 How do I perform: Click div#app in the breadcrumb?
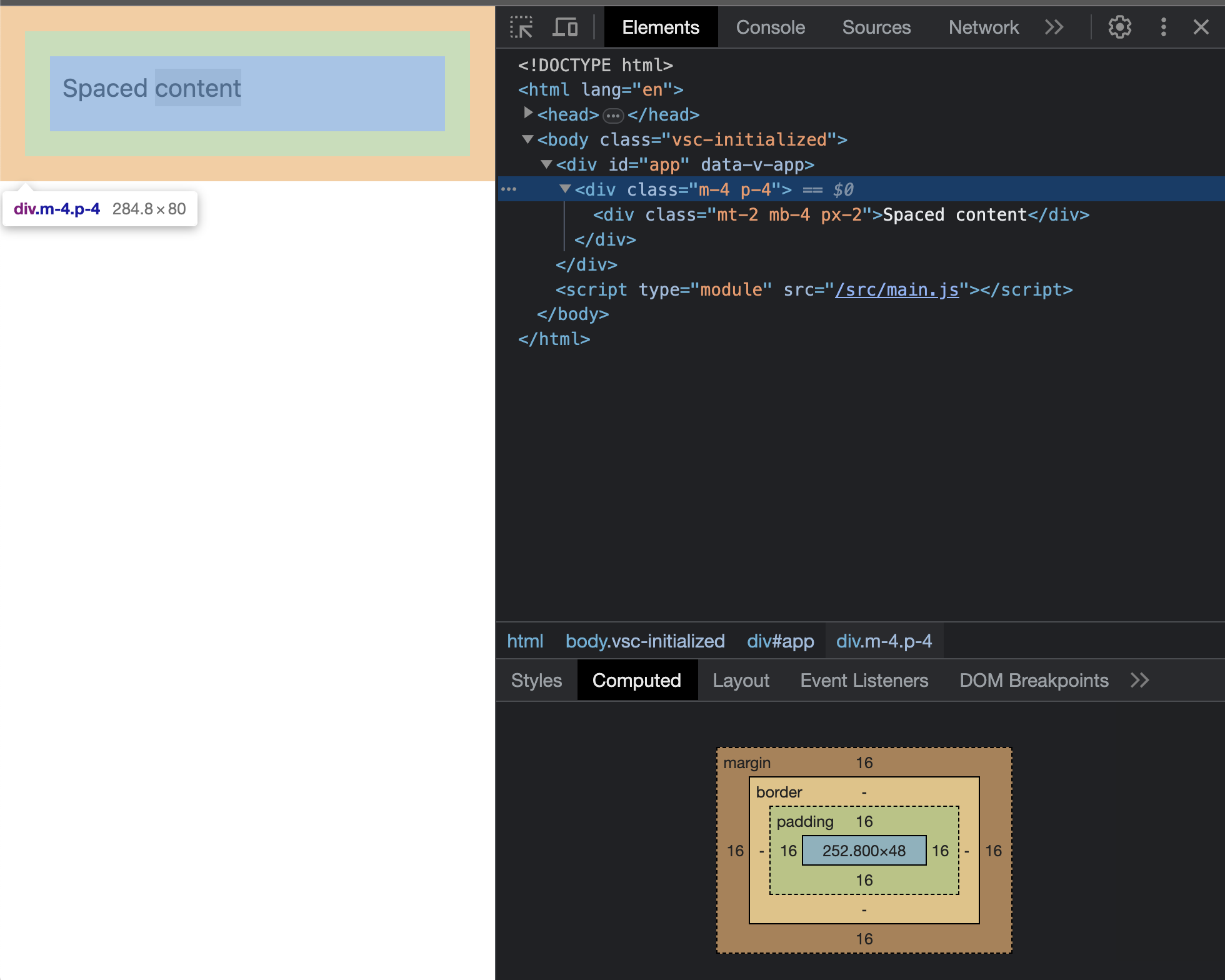[781, 641]
